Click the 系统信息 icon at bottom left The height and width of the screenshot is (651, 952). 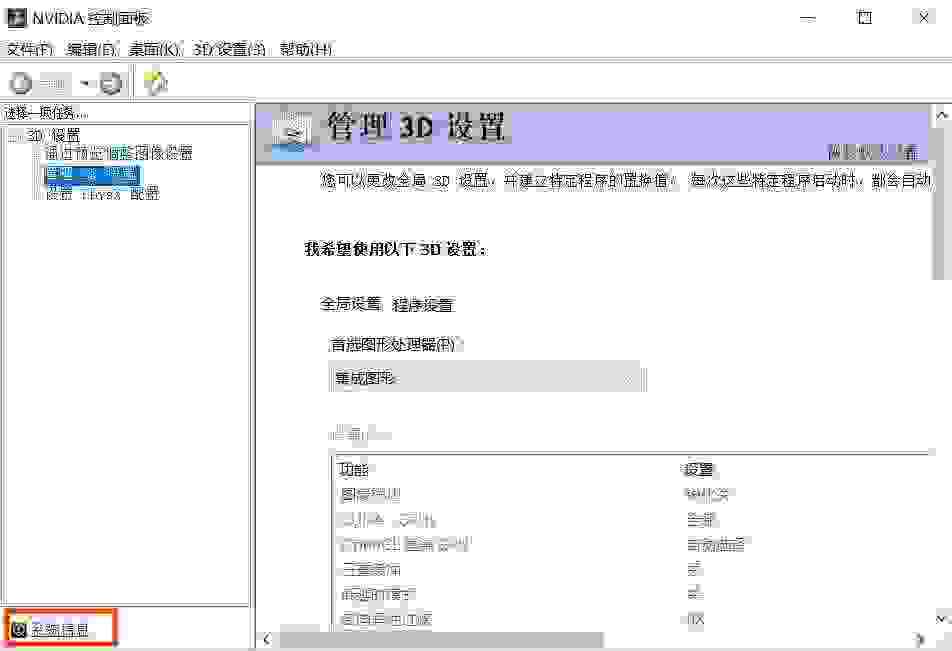coord(19,630)
